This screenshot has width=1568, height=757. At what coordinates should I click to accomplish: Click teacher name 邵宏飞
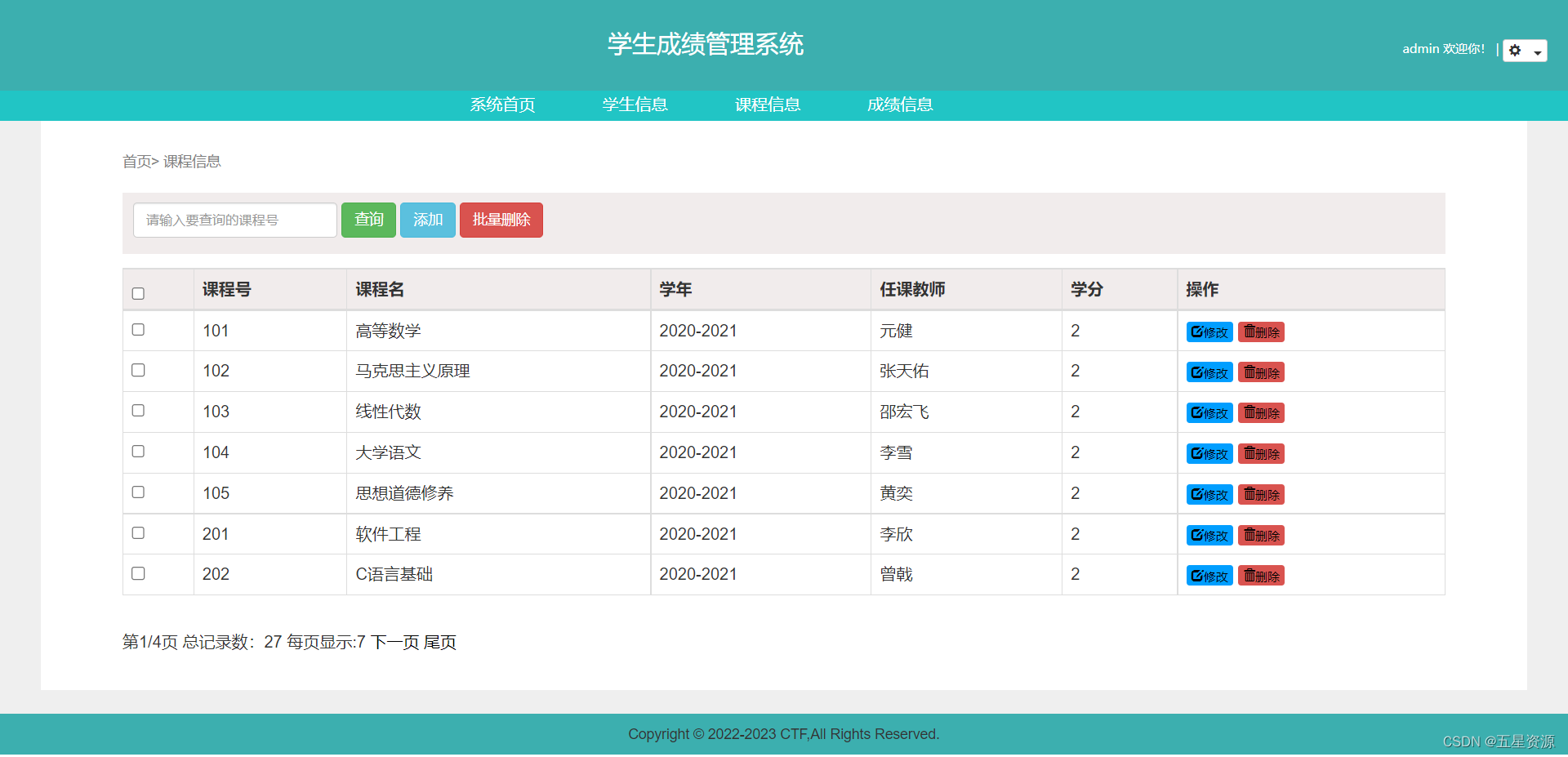pyautogui.click(x=904, y=412)
